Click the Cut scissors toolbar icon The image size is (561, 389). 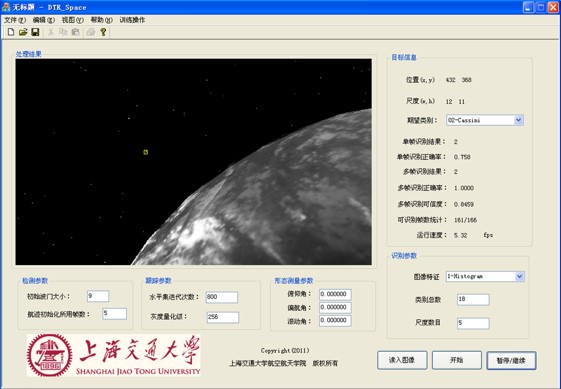click(51, 32)
